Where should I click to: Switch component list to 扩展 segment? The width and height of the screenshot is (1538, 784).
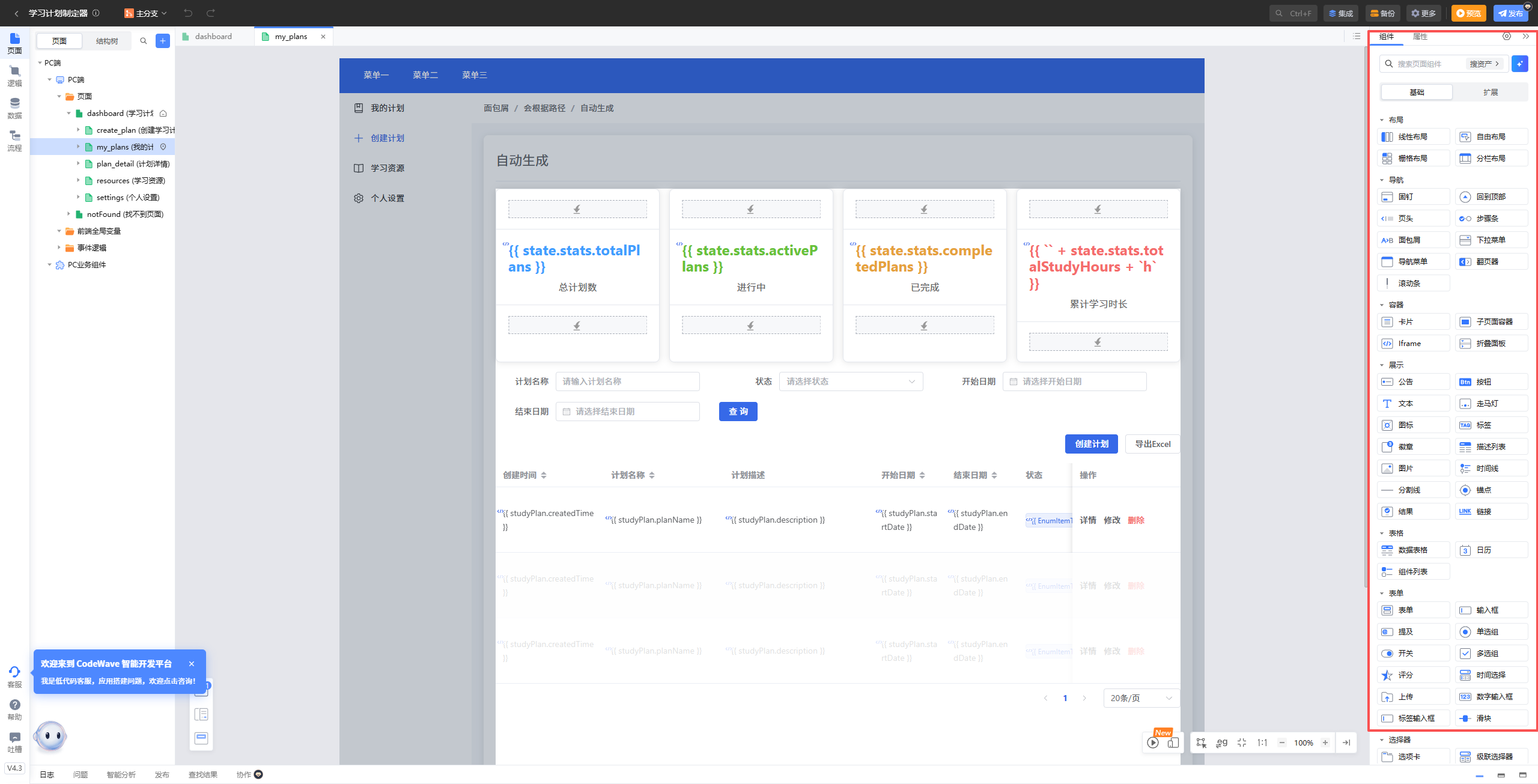point(1490,92)
